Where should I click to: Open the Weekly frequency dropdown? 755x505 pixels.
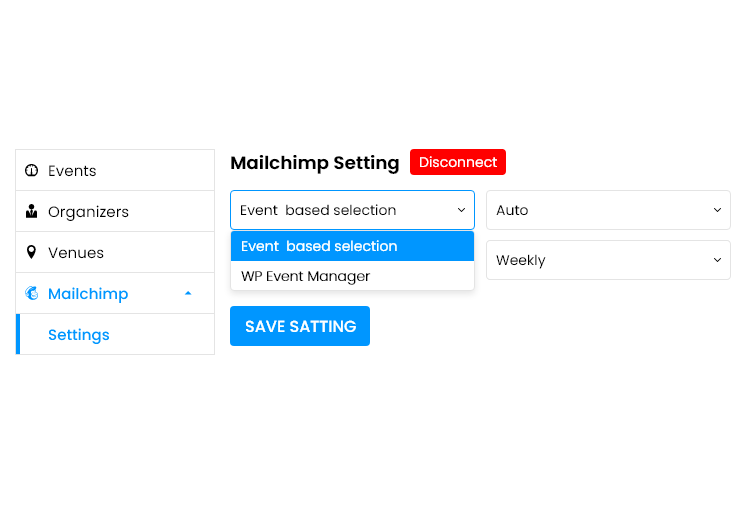click(608, 260)
